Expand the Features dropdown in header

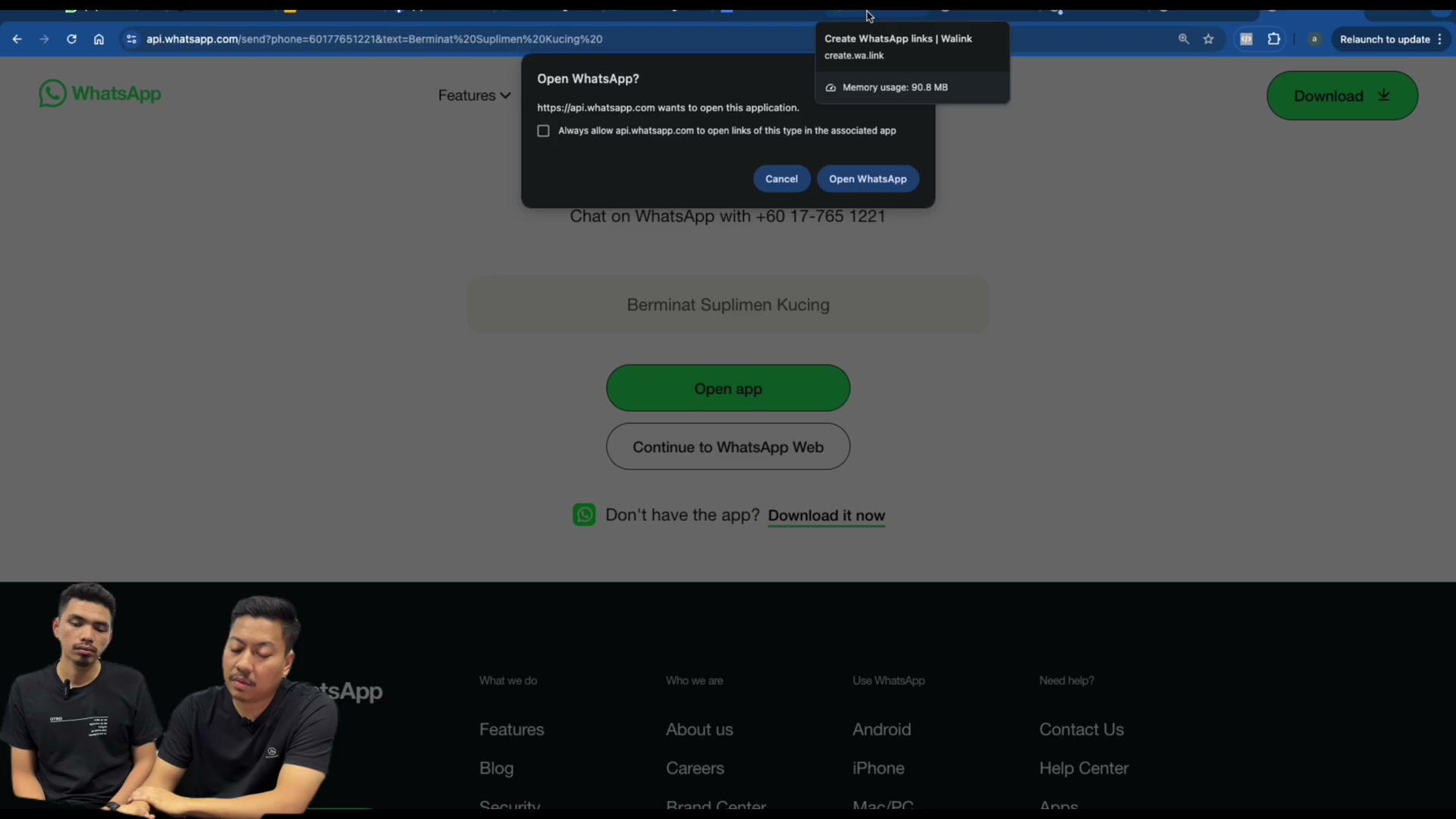click(474, 96)
